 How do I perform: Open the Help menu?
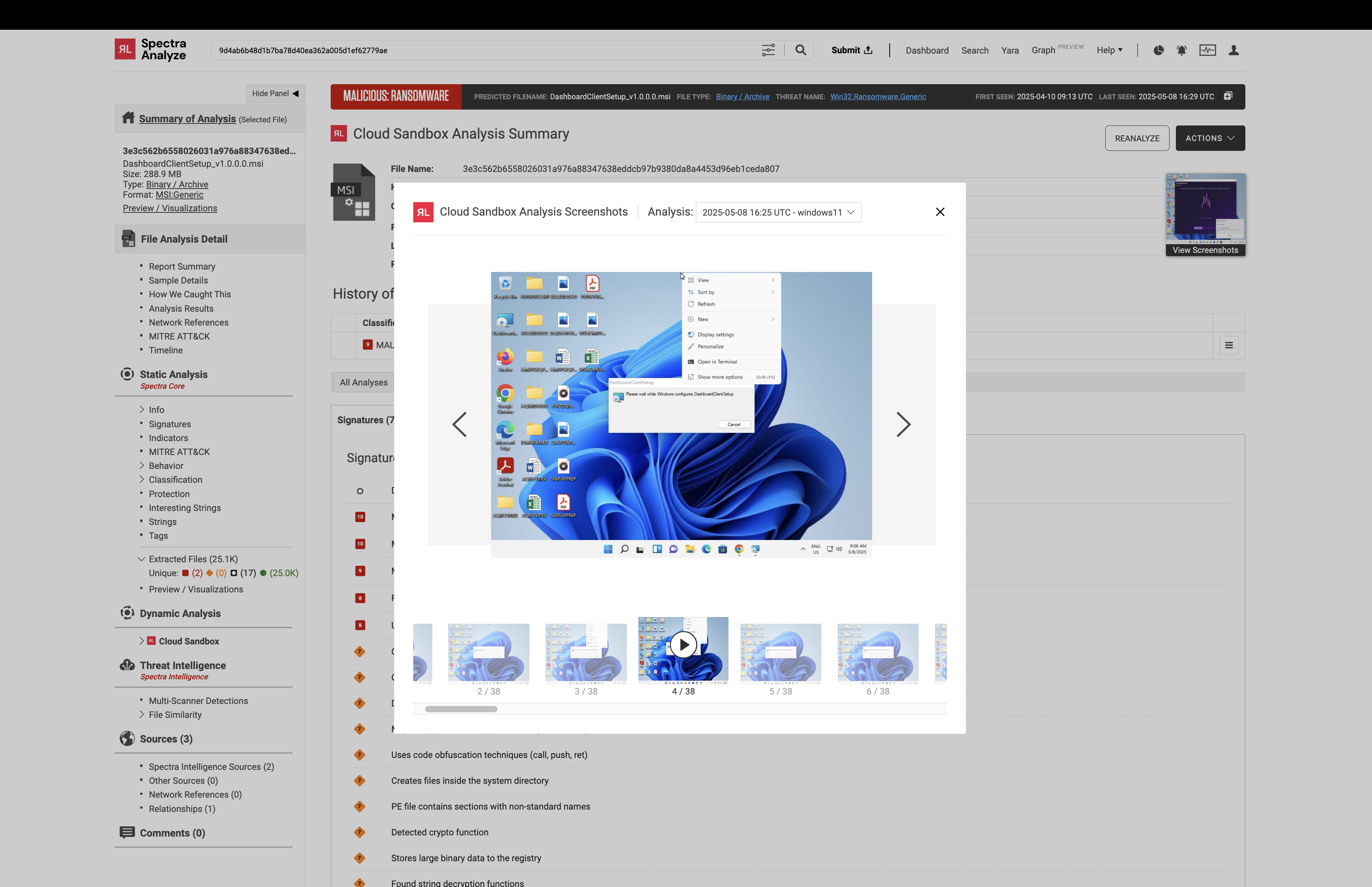[1109, 50]
